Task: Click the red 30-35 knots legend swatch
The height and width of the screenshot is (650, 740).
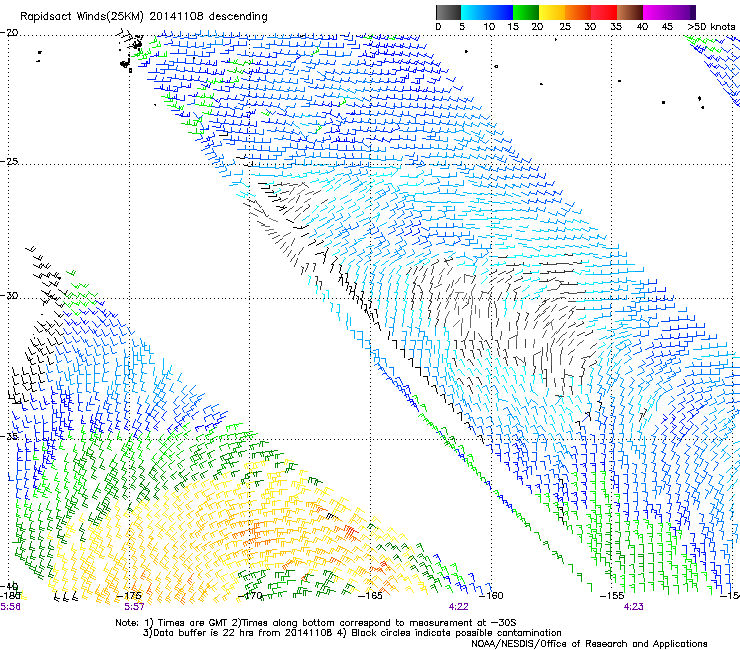Action: tap(604, 12)
